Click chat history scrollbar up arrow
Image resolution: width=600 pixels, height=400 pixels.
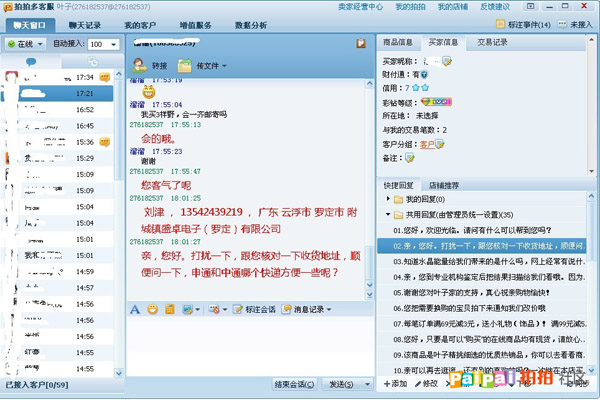click(x=369, y=83)
